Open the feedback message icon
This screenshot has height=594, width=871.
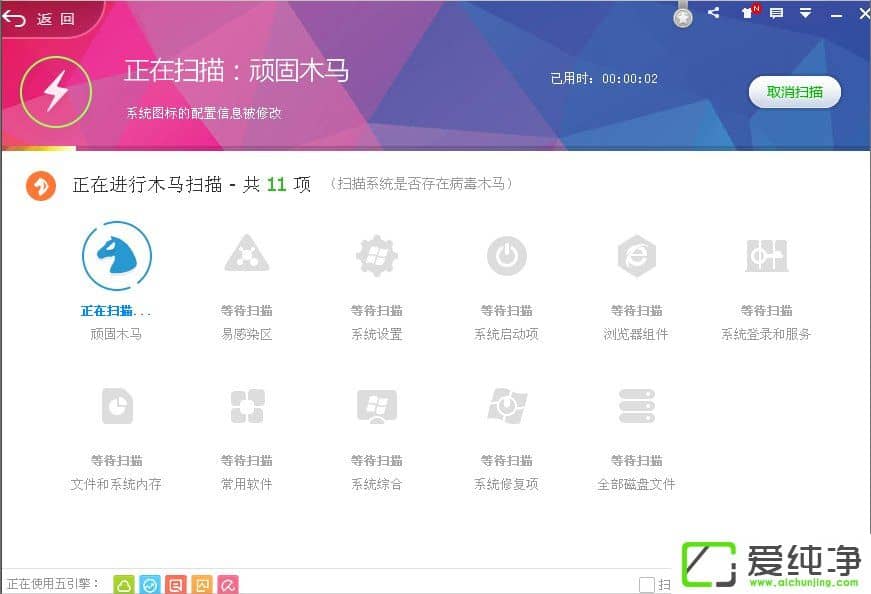click(x=776, y=14)
